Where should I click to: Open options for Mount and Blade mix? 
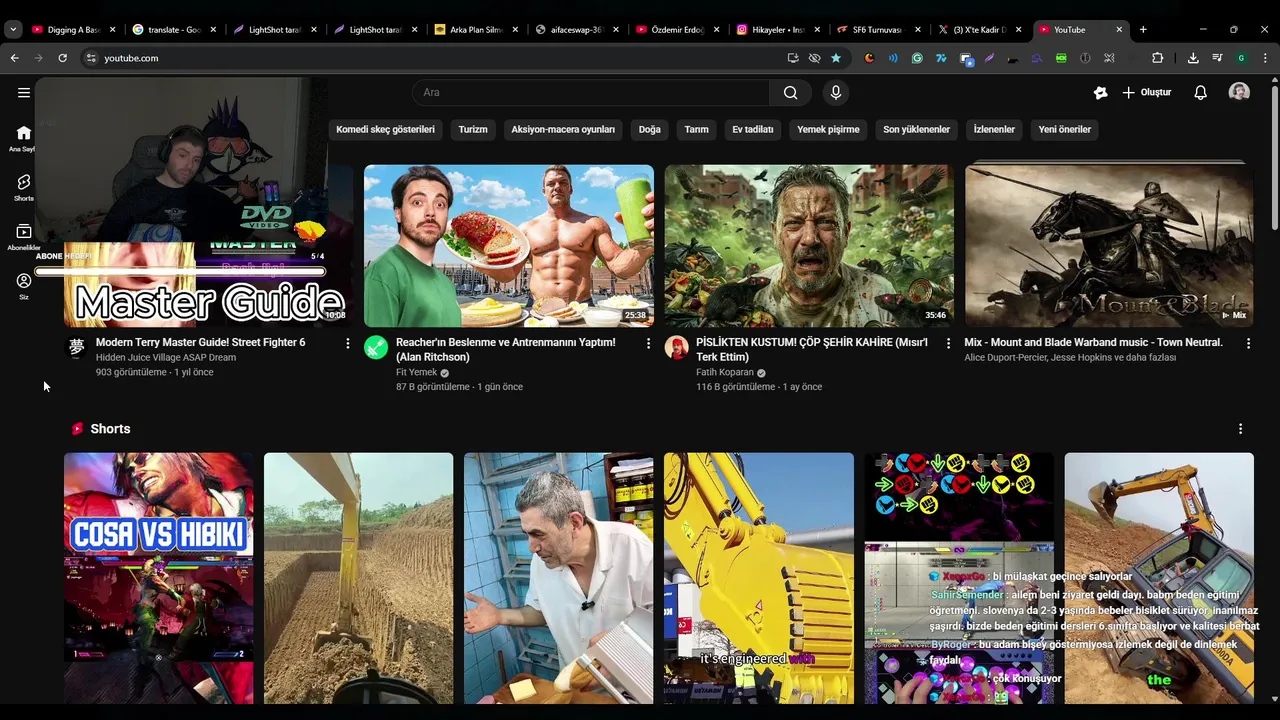click(x=1248, y=343)
